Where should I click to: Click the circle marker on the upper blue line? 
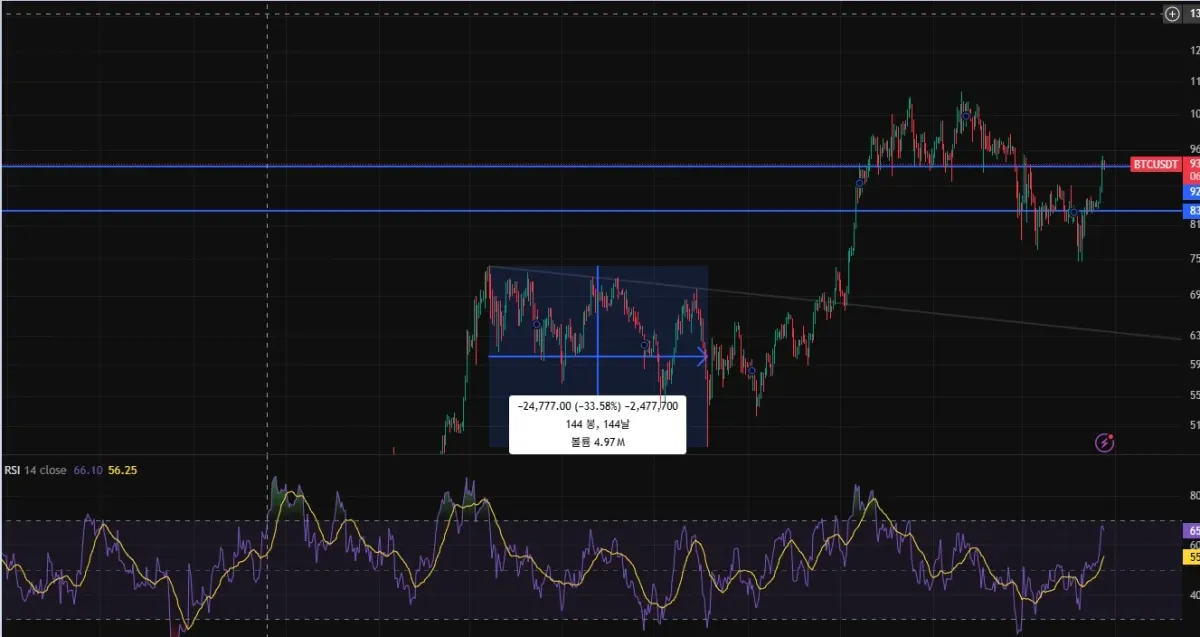[859, 183]
